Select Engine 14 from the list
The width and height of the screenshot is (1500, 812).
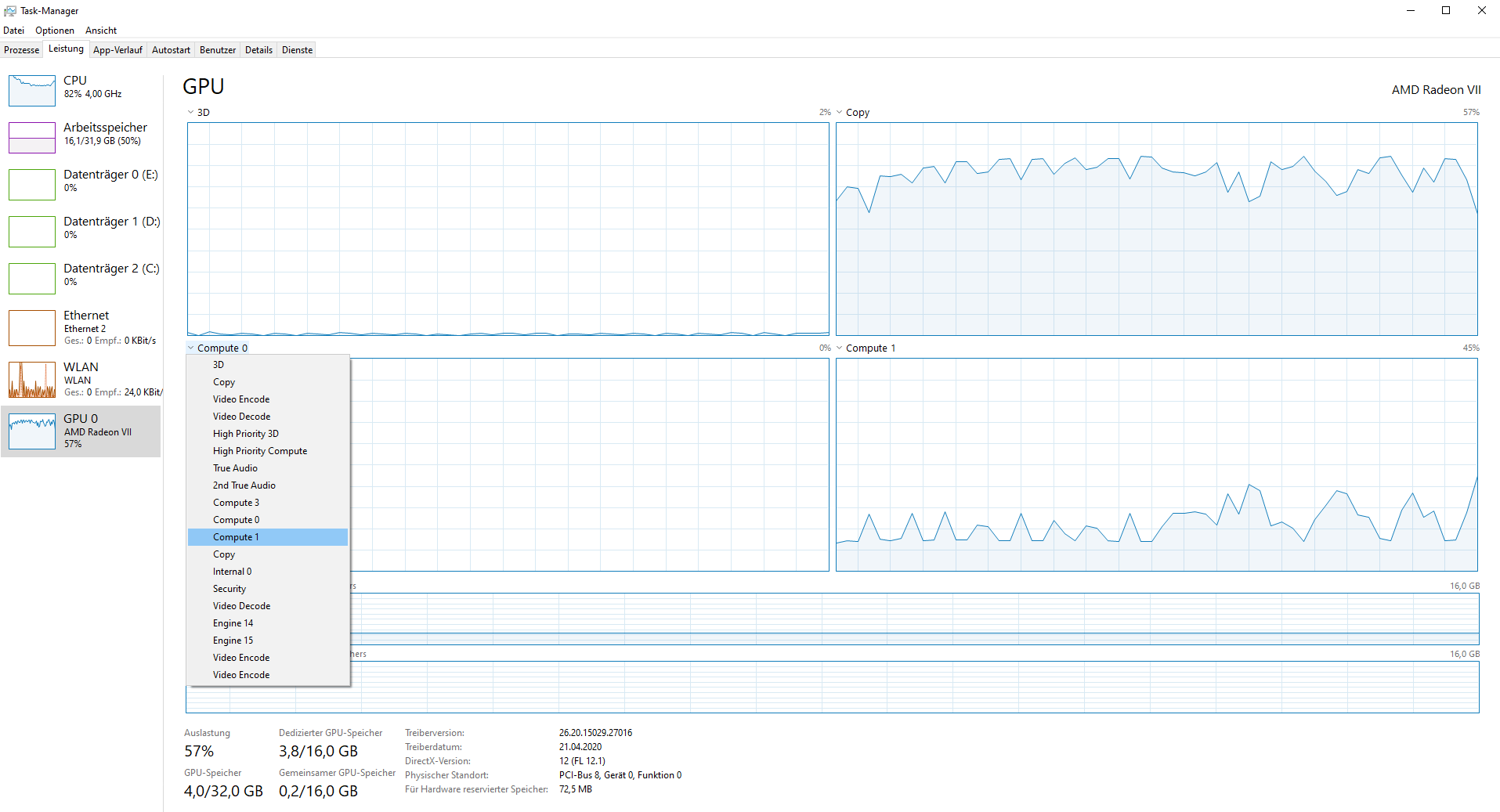(268, 623)
